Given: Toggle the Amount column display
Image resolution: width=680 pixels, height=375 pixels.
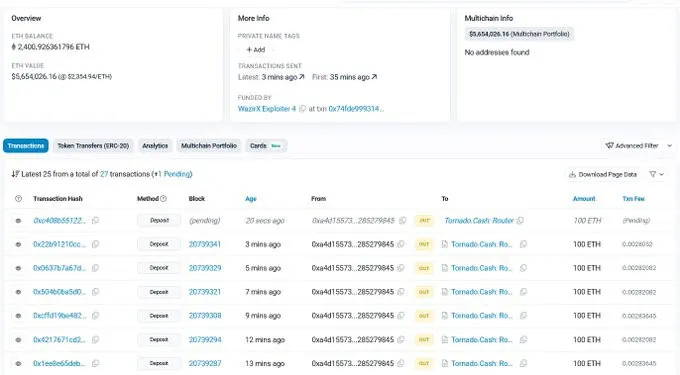Looking at the screenshot, I should 584,199.
